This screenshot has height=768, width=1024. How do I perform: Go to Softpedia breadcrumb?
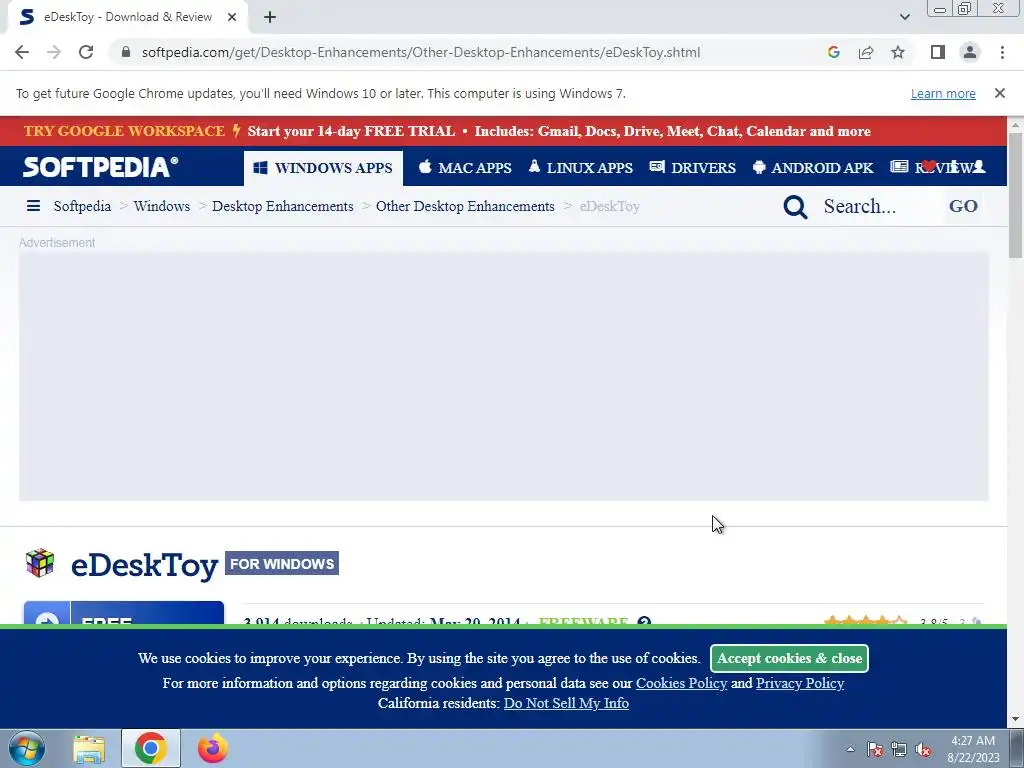[x=82, y=206]
